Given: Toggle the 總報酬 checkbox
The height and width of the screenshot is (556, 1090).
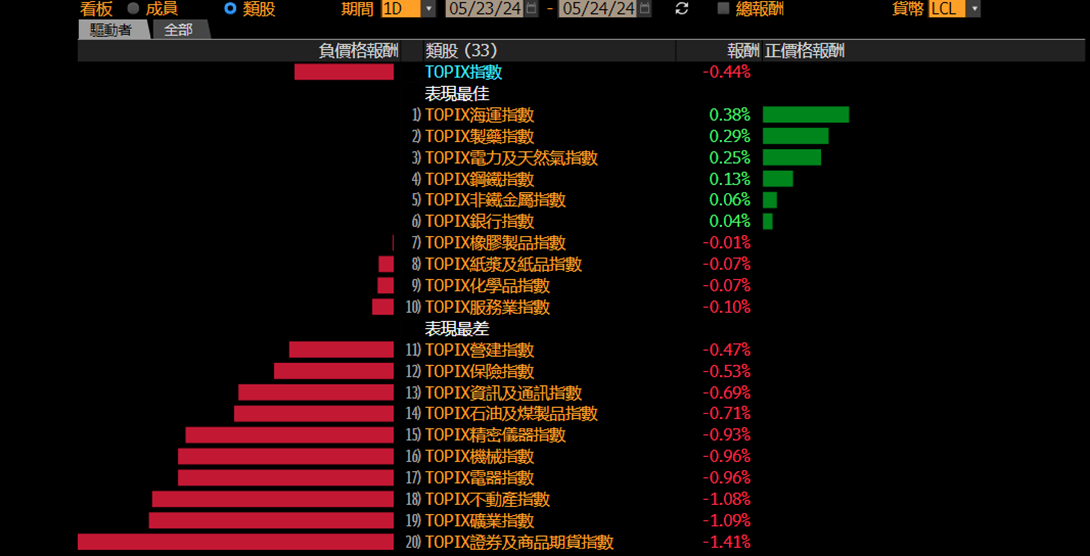Looking at the screenshot, I should (x=723, y=9).
